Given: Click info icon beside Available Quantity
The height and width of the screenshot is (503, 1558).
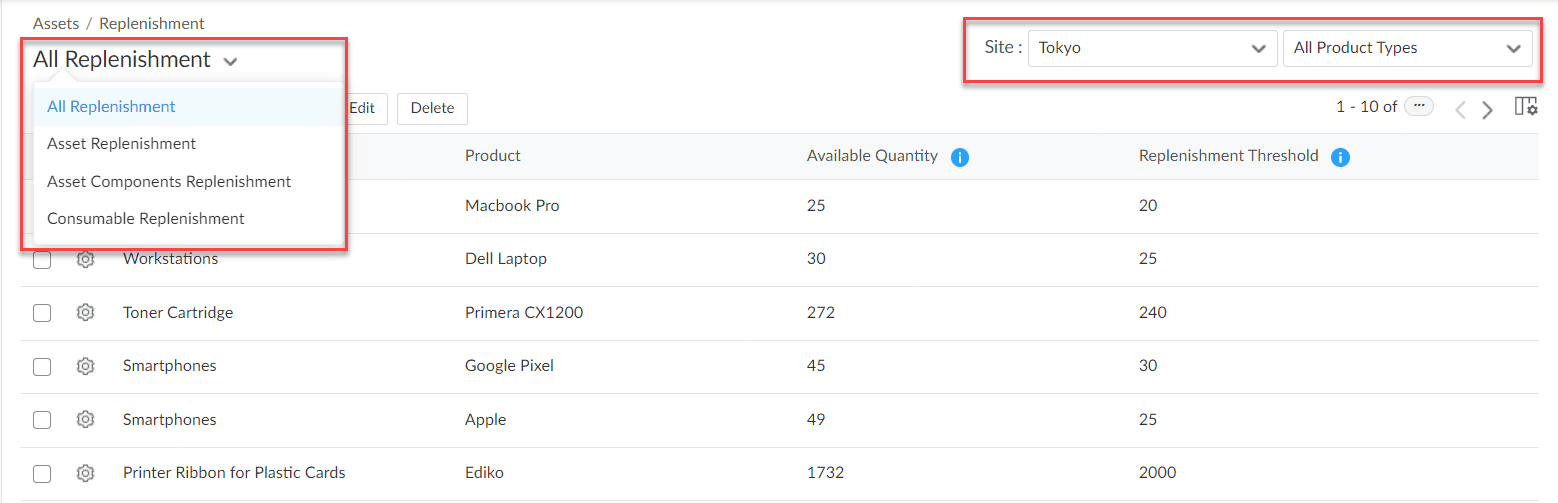Looking at the screenshot, I should tap(960, 157).
